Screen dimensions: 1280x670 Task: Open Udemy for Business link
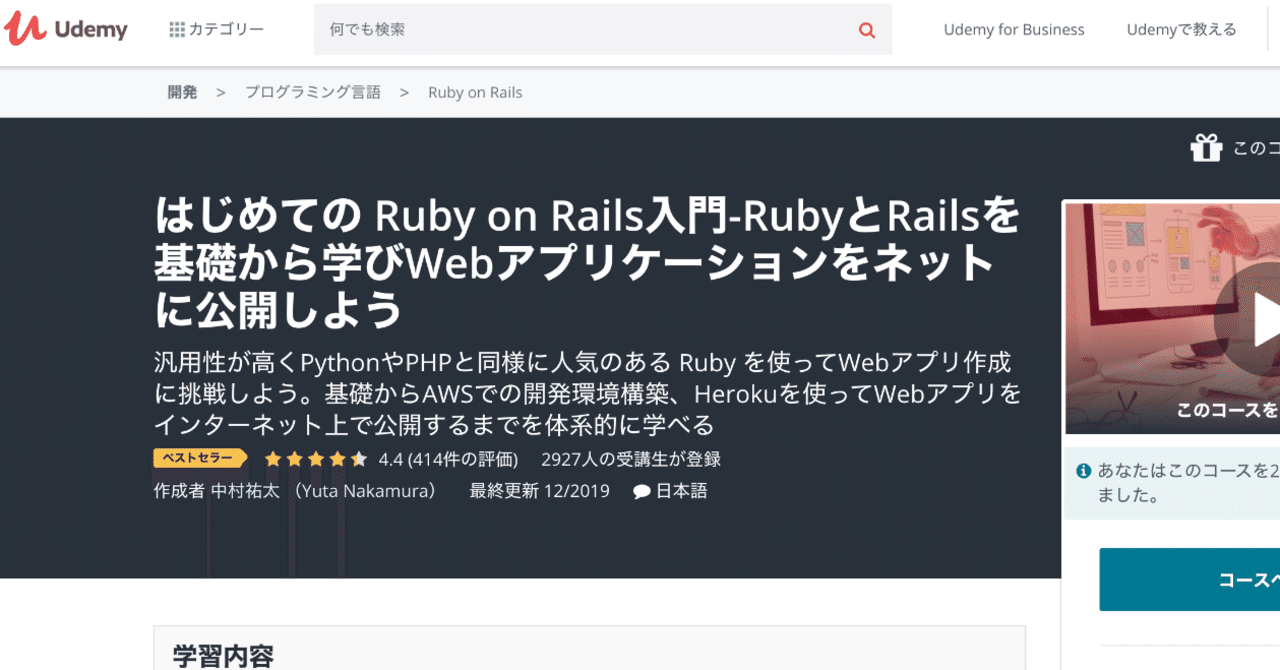click(x=1014, y=30)
